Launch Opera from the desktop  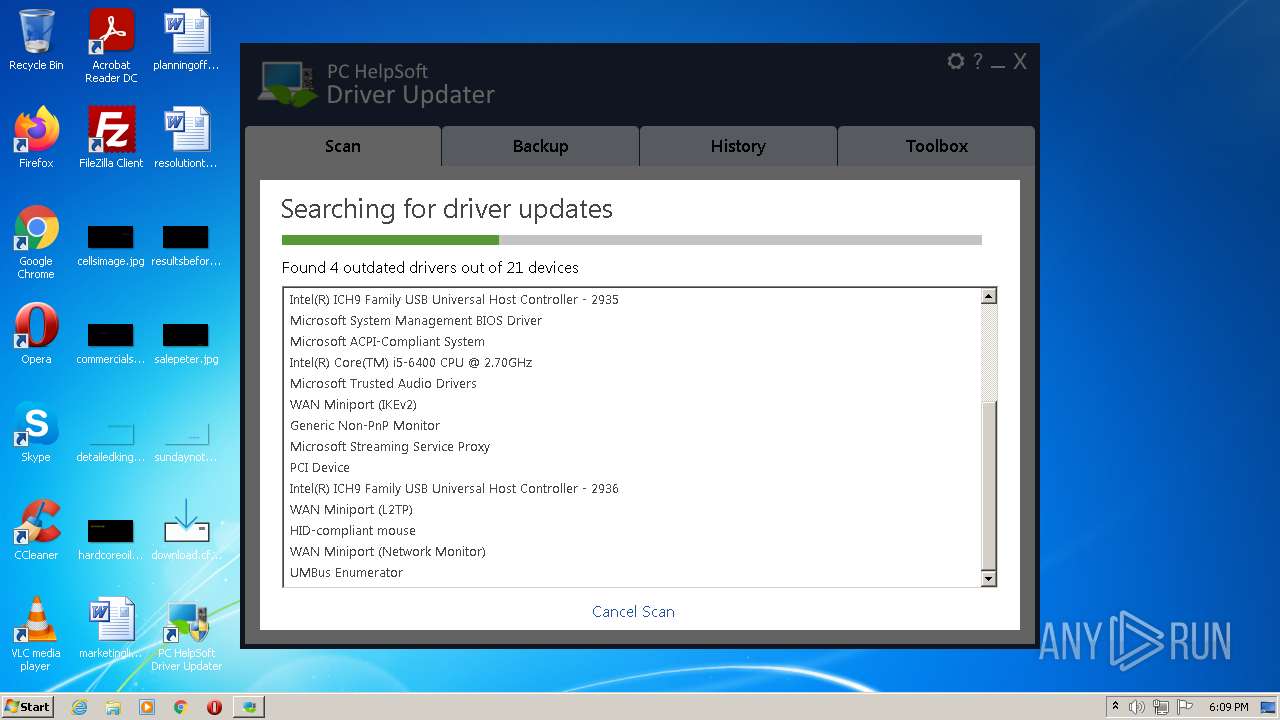36,334
